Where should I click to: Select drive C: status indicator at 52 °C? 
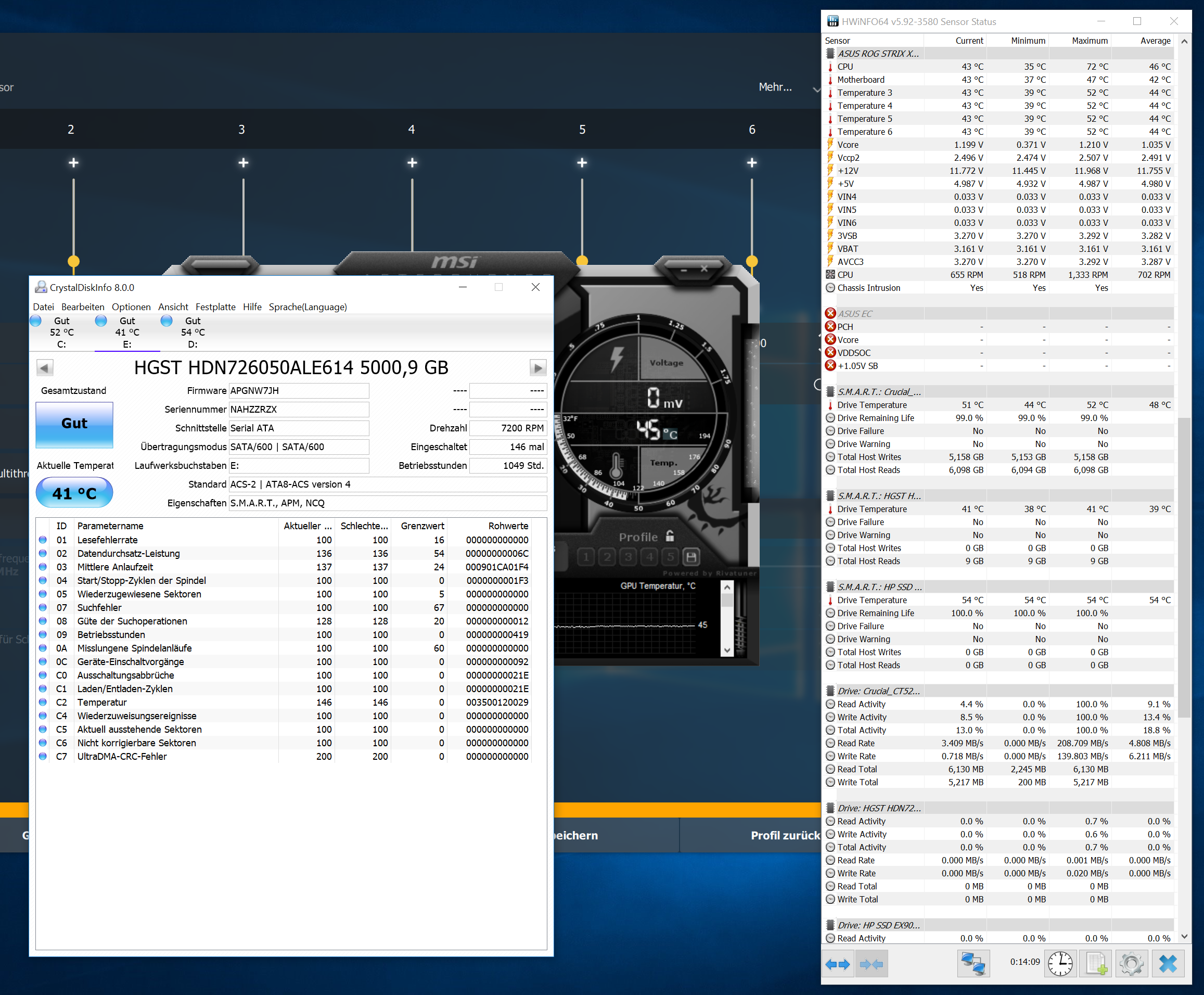tap(61, 333)
